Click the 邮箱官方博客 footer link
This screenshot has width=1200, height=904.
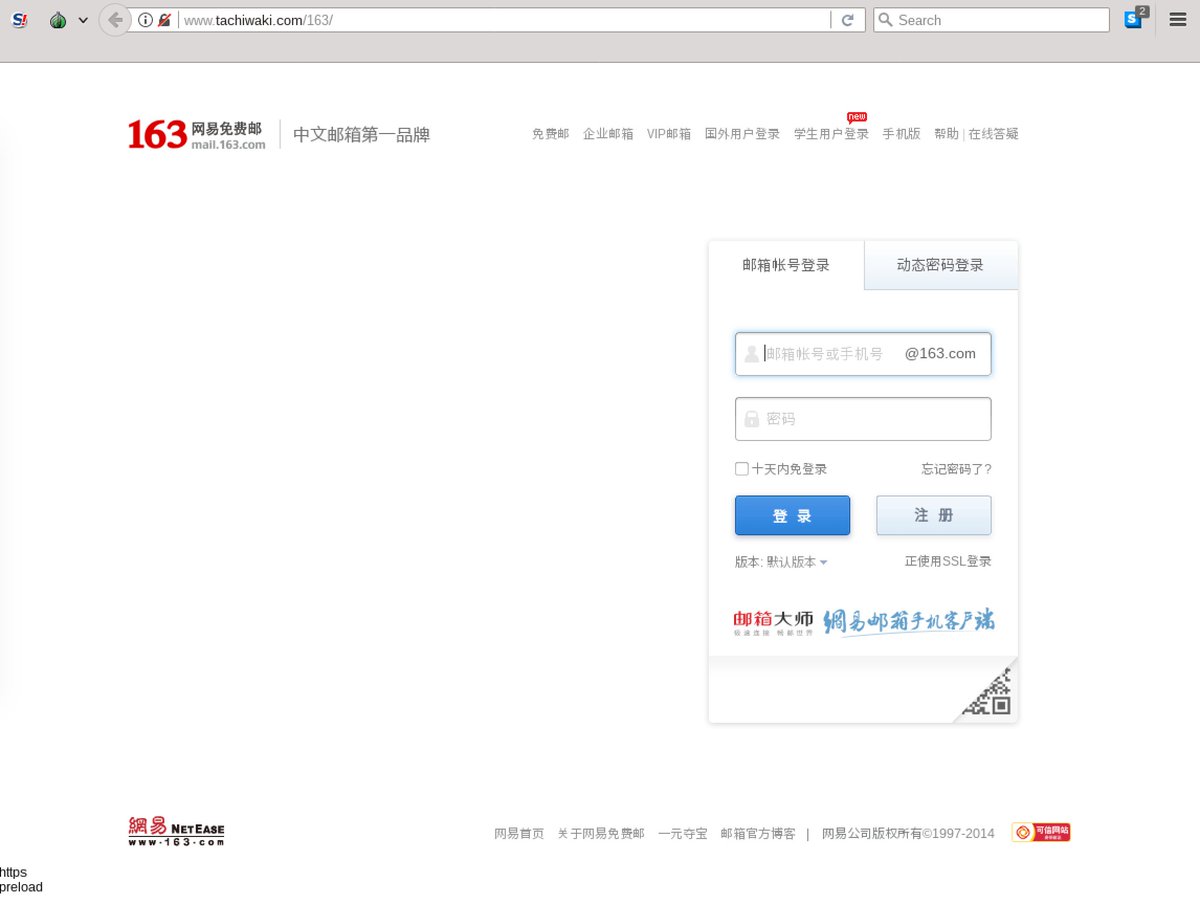[758, 833]
